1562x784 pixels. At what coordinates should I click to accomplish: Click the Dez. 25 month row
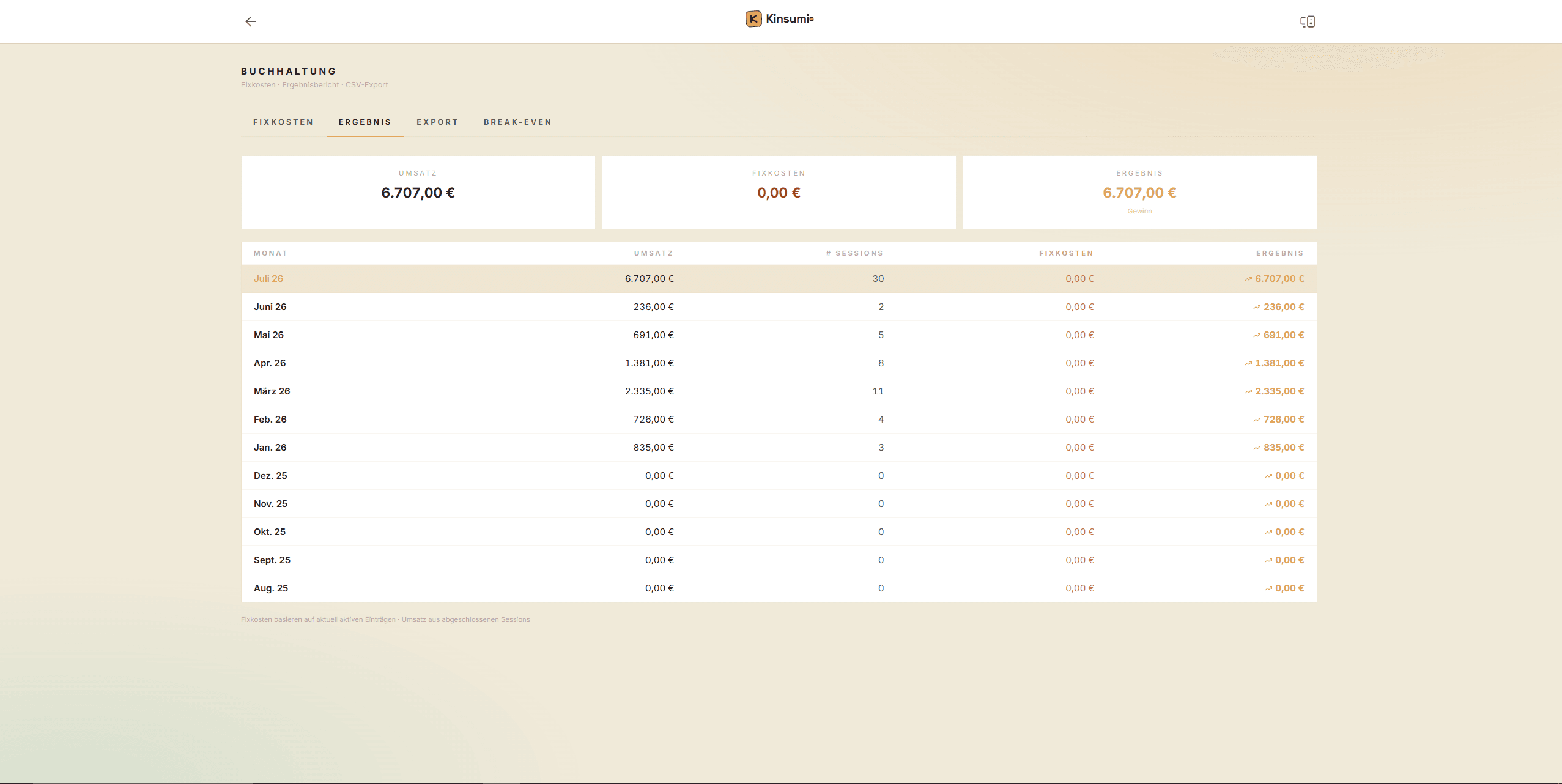779,476
